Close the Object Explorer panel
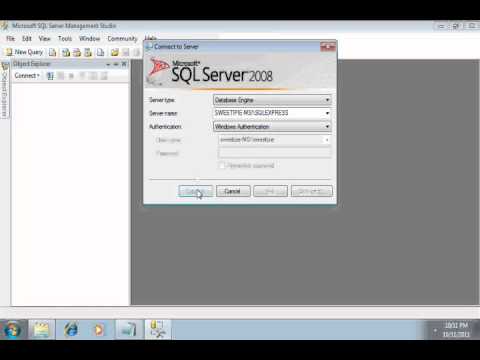 click(x=124, y=64)
